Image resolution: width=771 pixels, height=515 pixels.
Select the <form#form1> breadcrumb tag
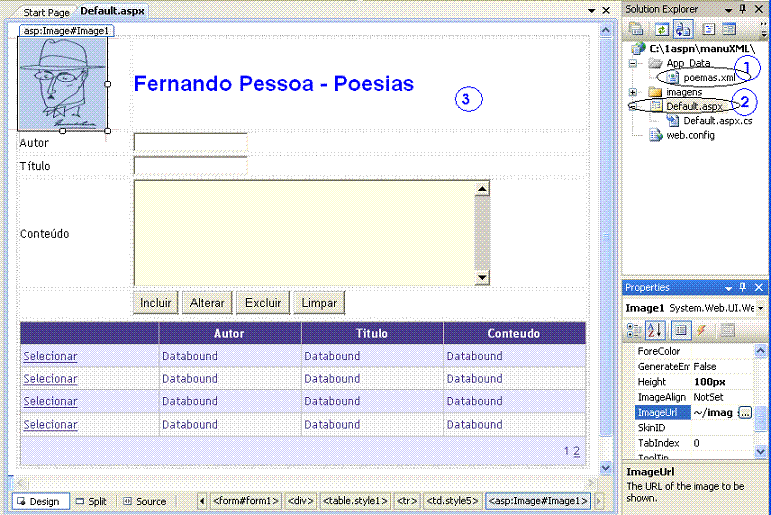coord(246,501)
